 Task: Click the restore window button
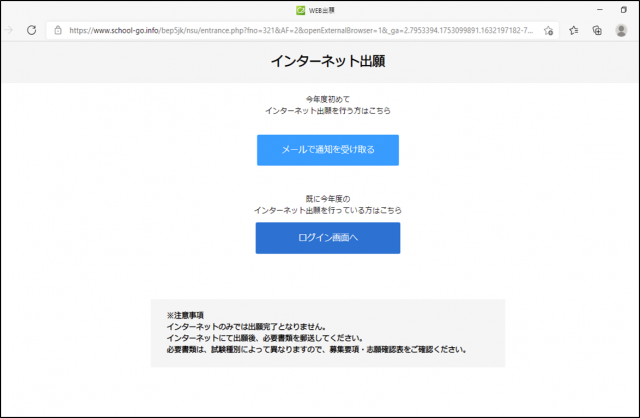tap(623, 10)
